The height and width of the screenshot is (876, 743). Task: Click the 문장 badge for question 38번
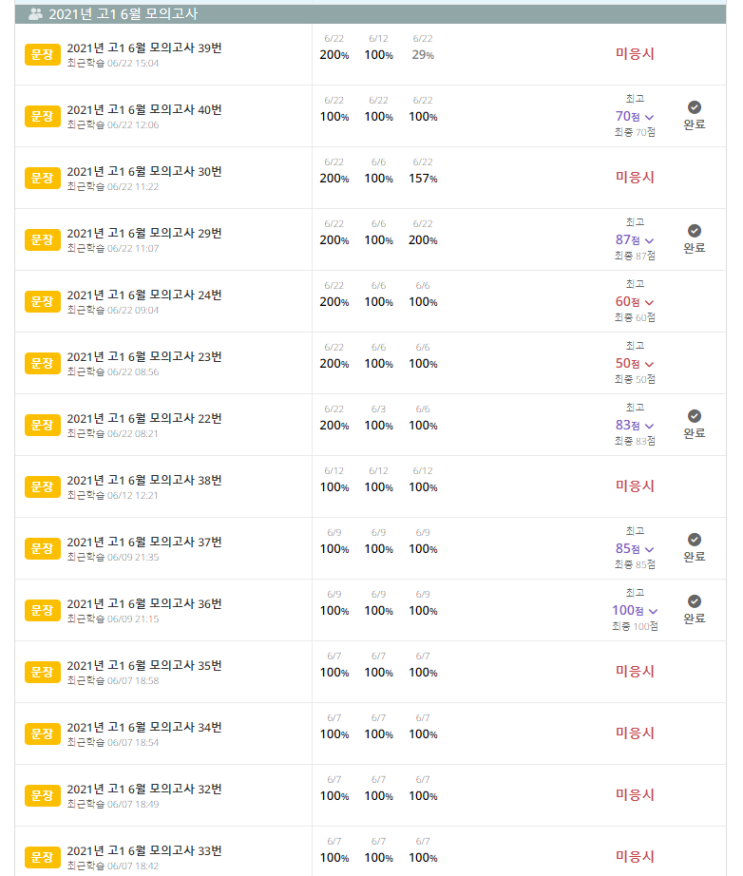click(x=42, y=486)
